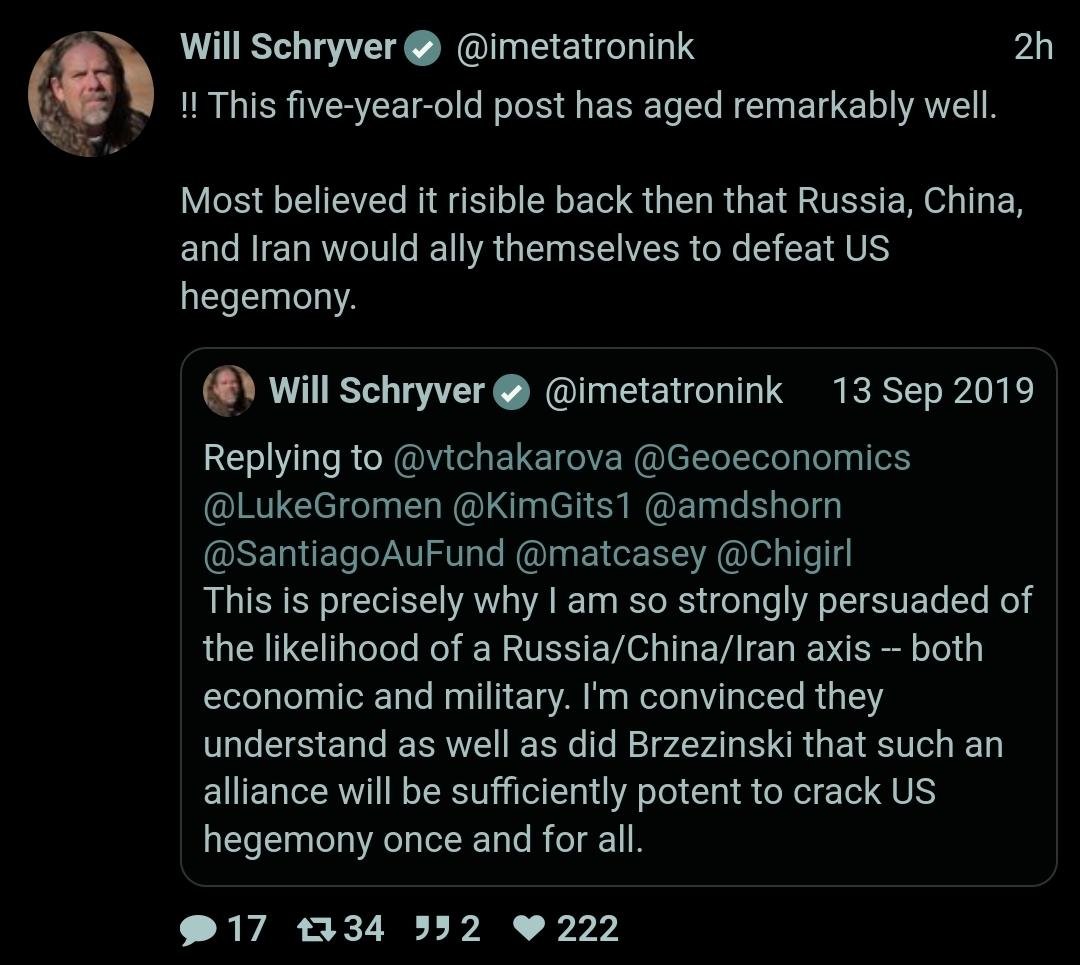Click verified badge in the quoted tweet
The image size is (1080, 965).
click(x=513, y=392)
